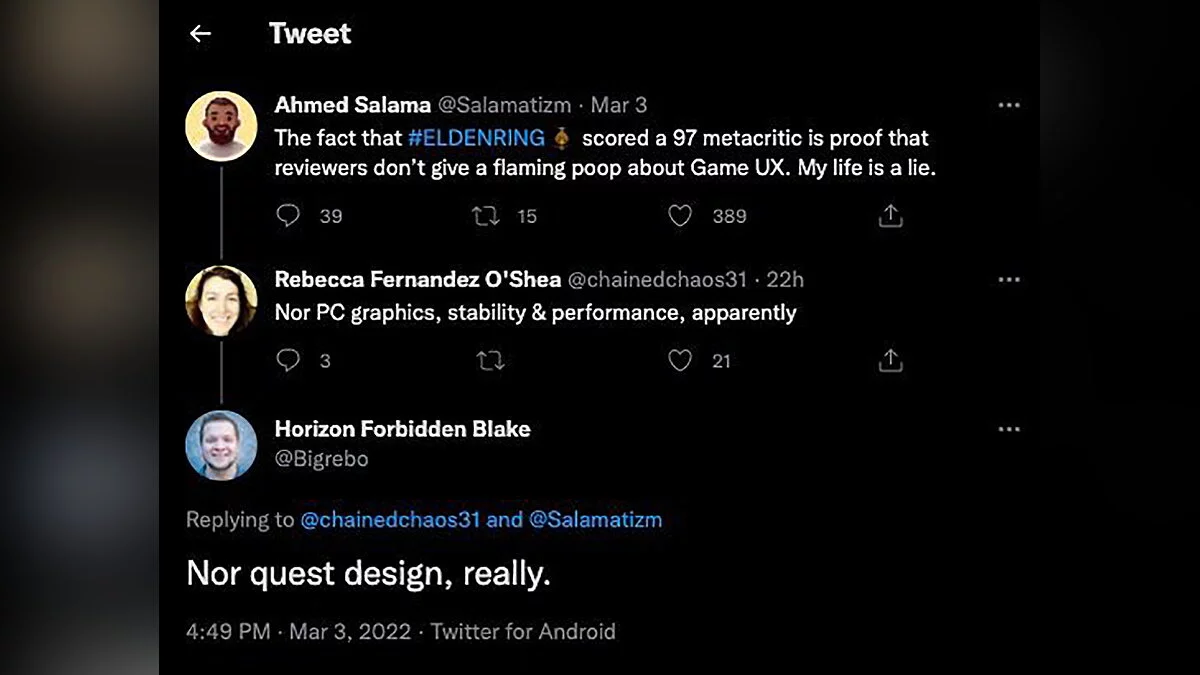Open more options on Ahmed Salama's tweet
The width and height of the screenshot is (1200, 675).
(x=1009, y=105)
